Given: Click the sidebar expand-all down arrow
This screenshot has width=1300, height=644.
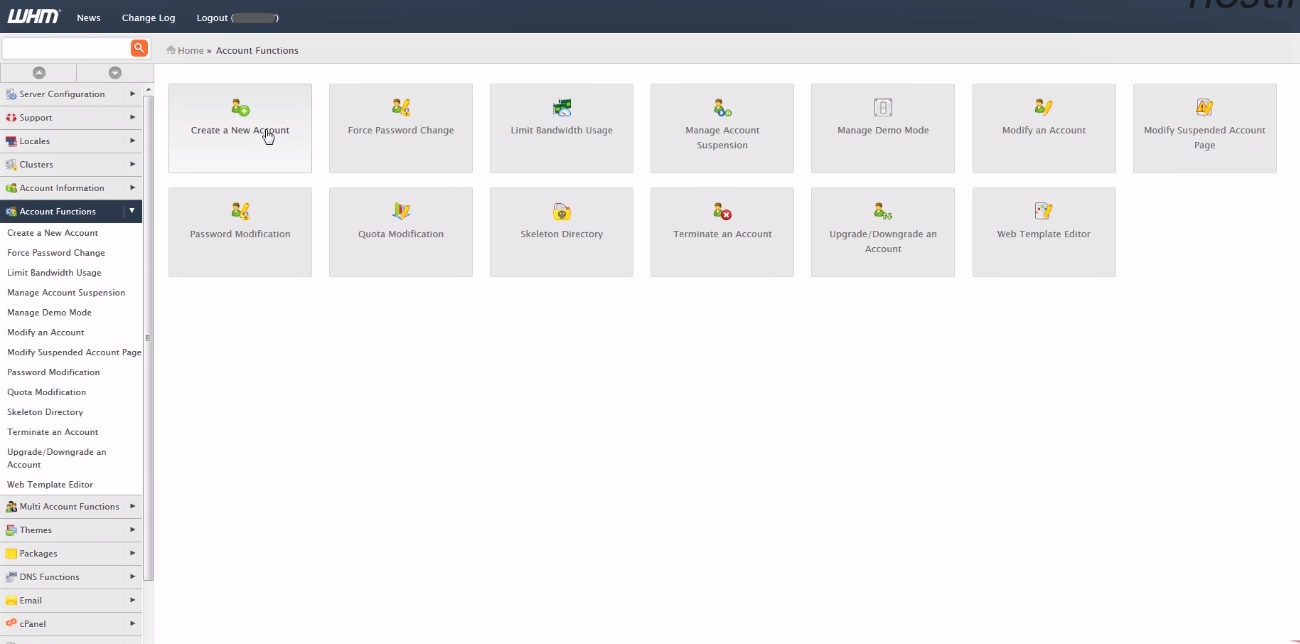Looking at the screenshot, I should point(115,72).
